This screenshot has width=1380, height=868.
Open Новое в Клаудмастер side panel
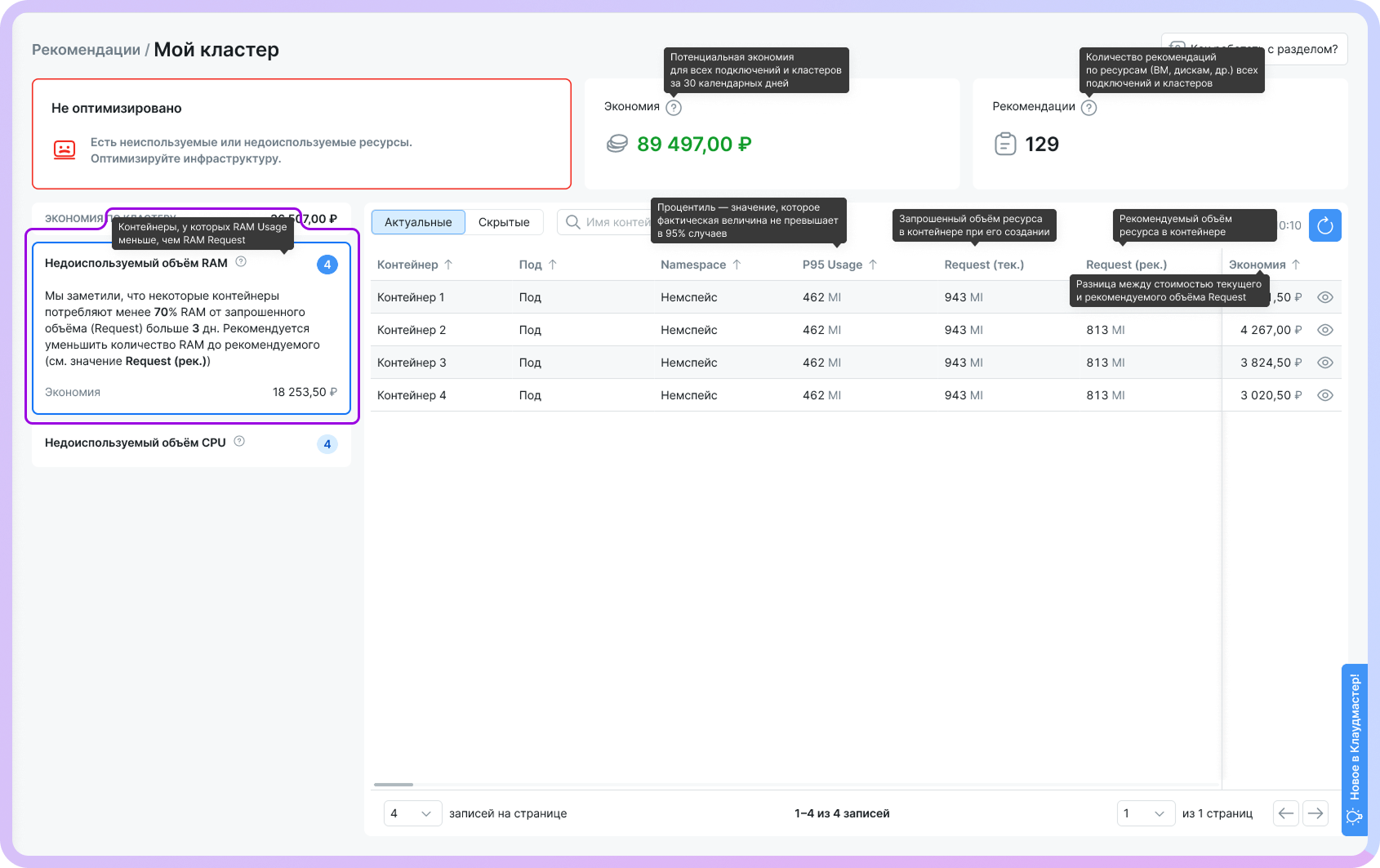point(1354,749)
